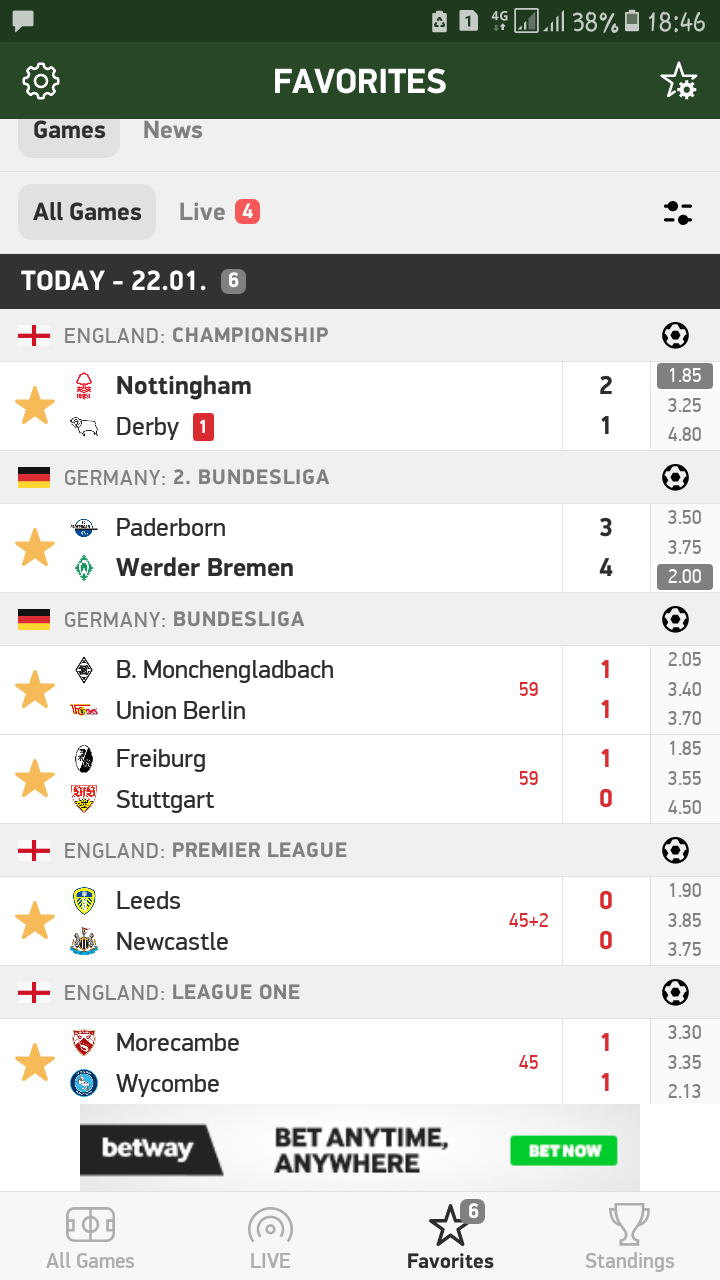Select 1.85 odds for Nottingham

685,376
